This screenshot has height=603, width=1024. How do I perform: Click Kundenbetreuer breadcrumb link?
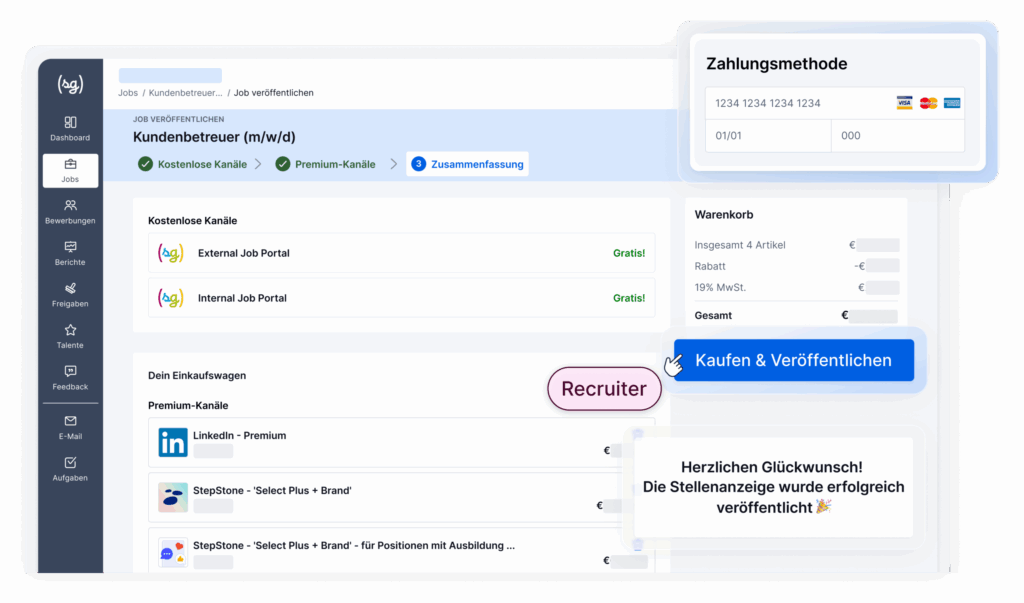185,93
